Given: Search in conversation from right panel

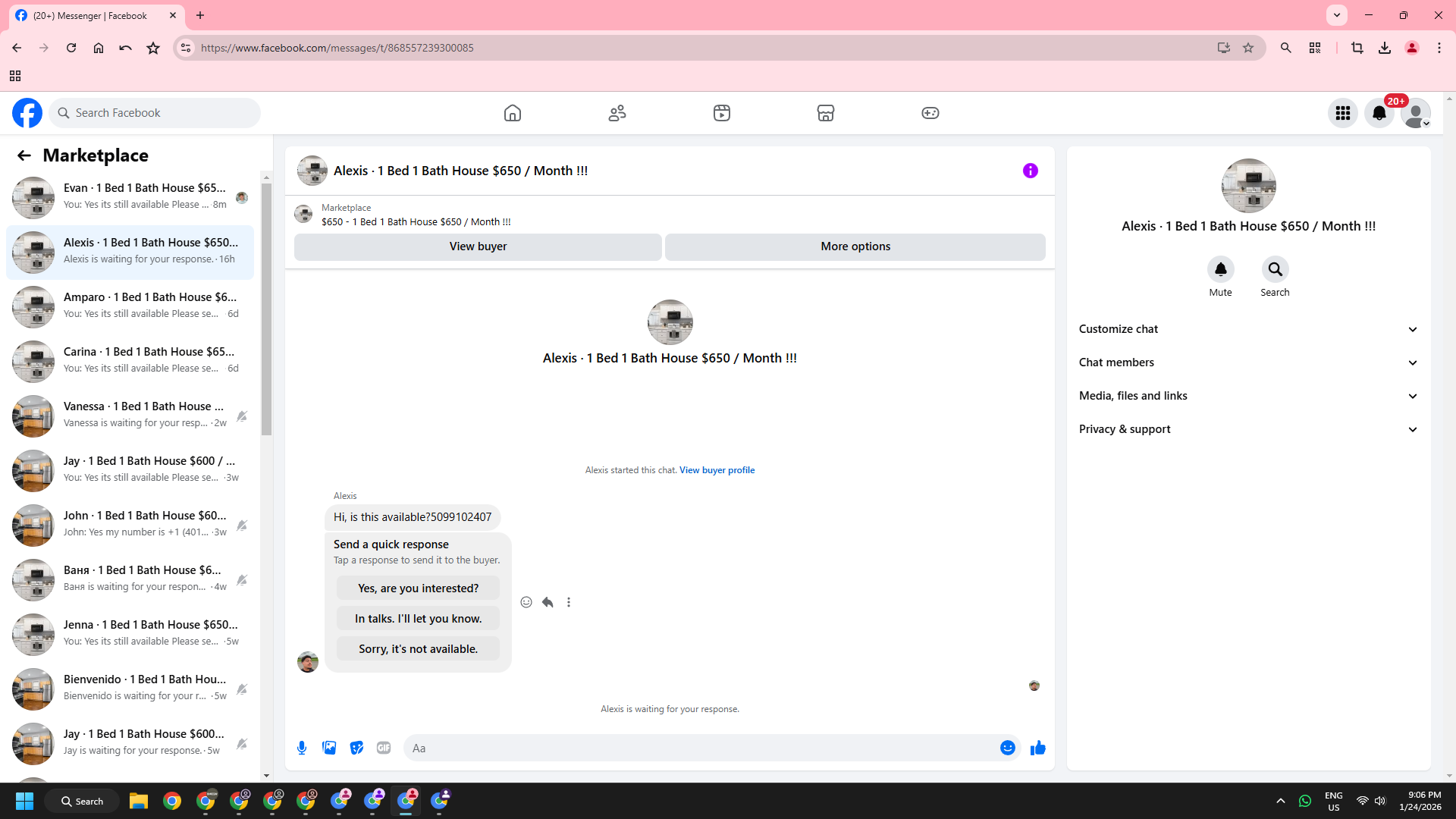Looking at the screenshot, I should coord(1274,270).
